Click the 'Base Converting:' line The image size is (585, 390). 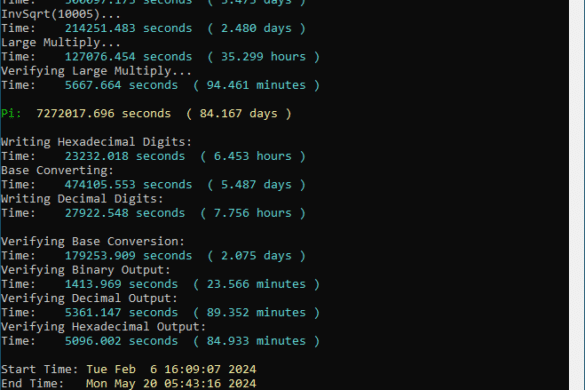[57, 170]
